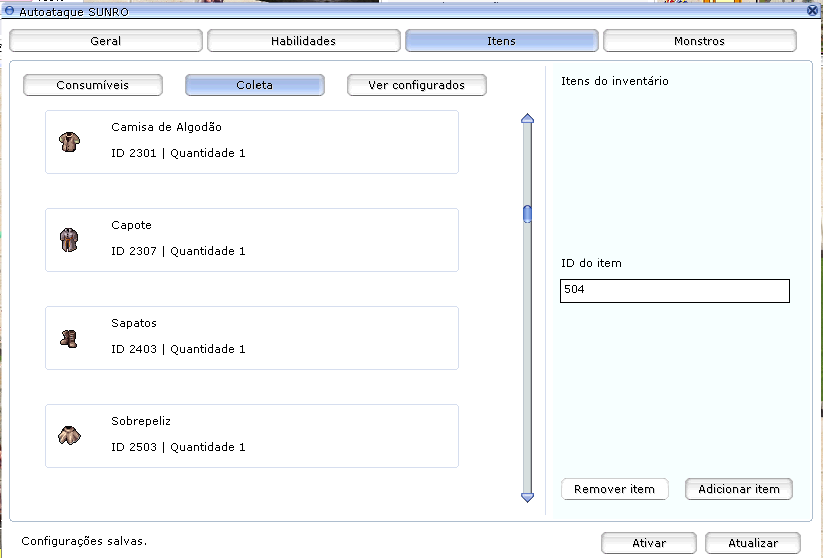
Task: Click the scroll down arrow of item list
Action: pyautogui.click(x=527, y=497)
